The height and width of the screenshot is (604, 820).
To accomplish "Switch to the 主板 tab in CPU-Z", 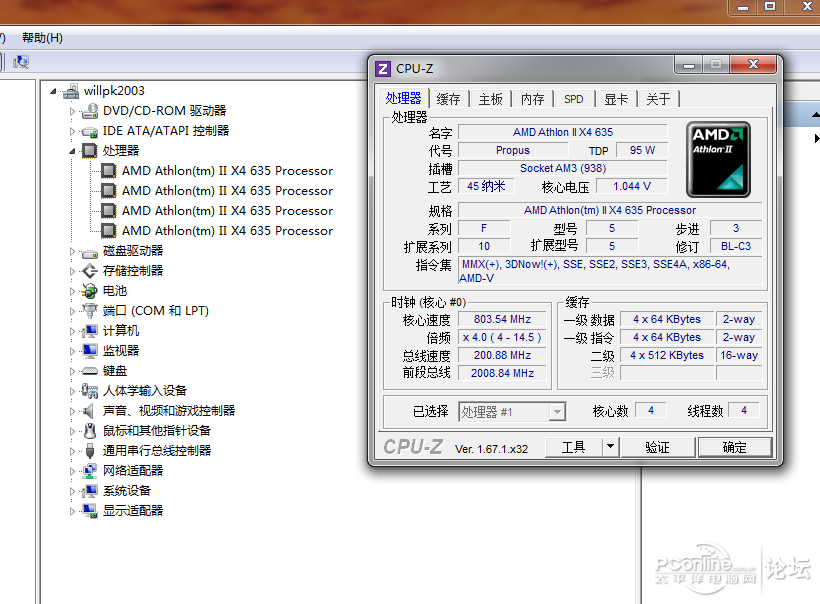I will (x=490, y=99).
